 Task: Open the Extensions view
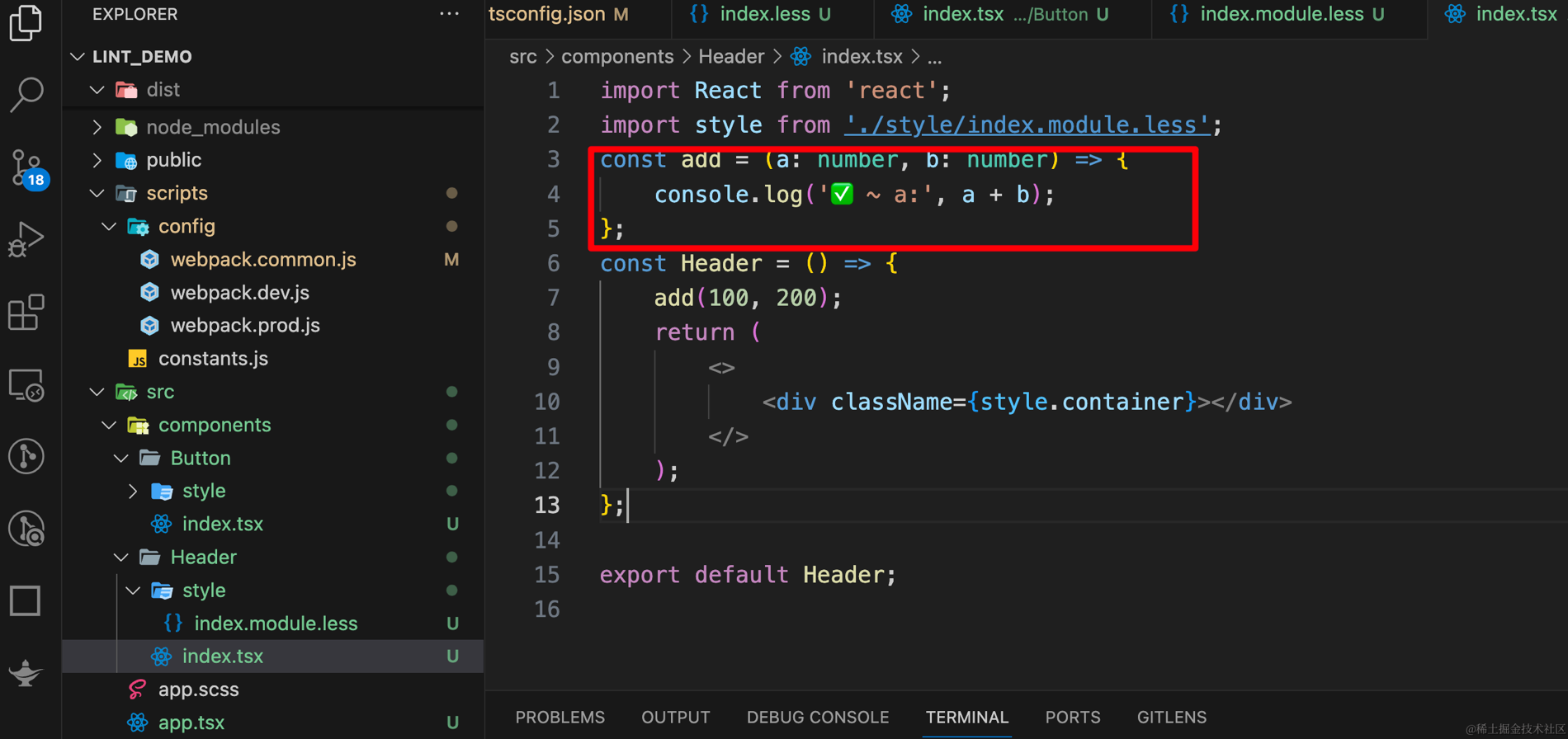pos(26,313)
